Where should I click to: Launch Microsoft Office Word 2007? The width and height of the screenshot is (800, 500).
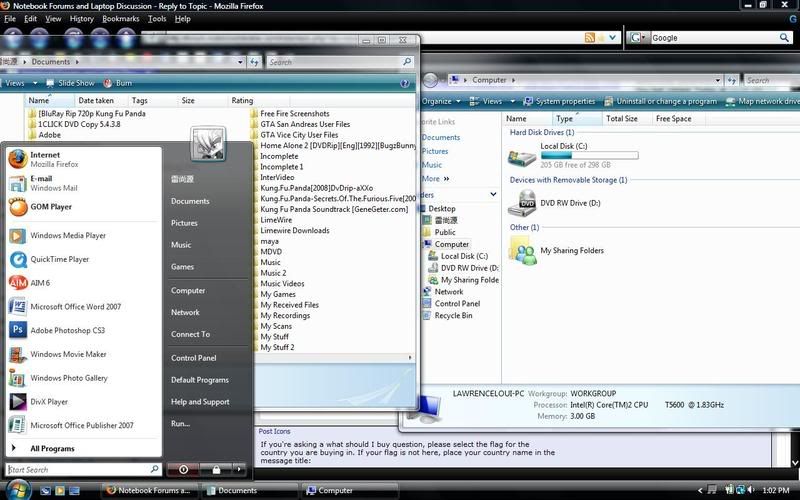coord(84,307)
